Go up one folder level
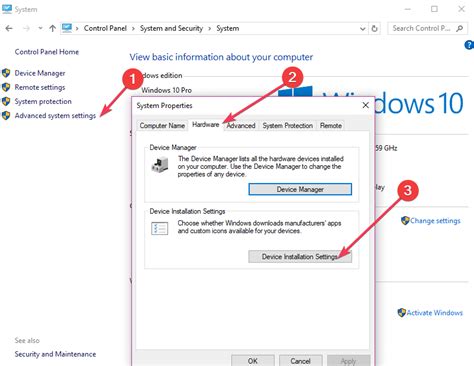Viewport: 474px width, 366px height. [x=52, y=28]
